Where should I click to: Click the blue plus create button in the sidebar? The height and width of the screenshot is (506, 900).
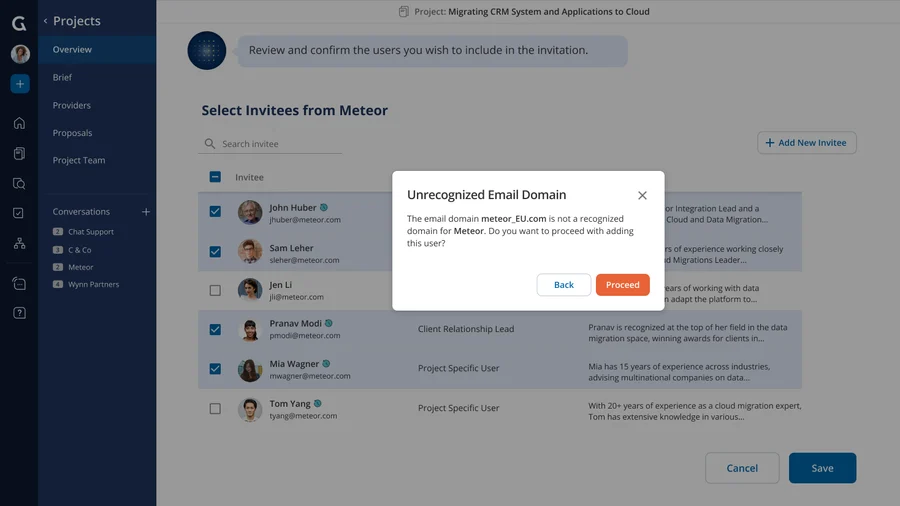20,84
